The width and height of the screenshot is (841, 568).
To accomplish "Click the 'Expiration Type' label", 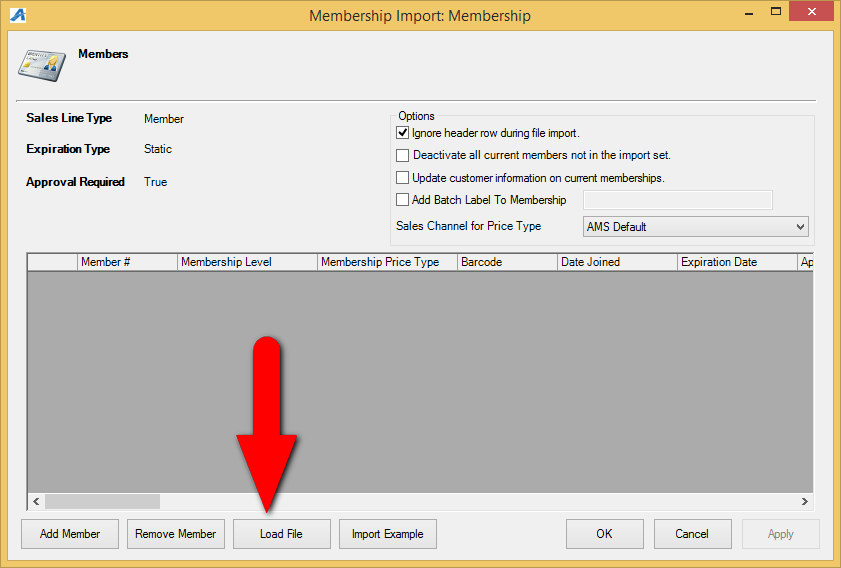I will pos(68,149).
